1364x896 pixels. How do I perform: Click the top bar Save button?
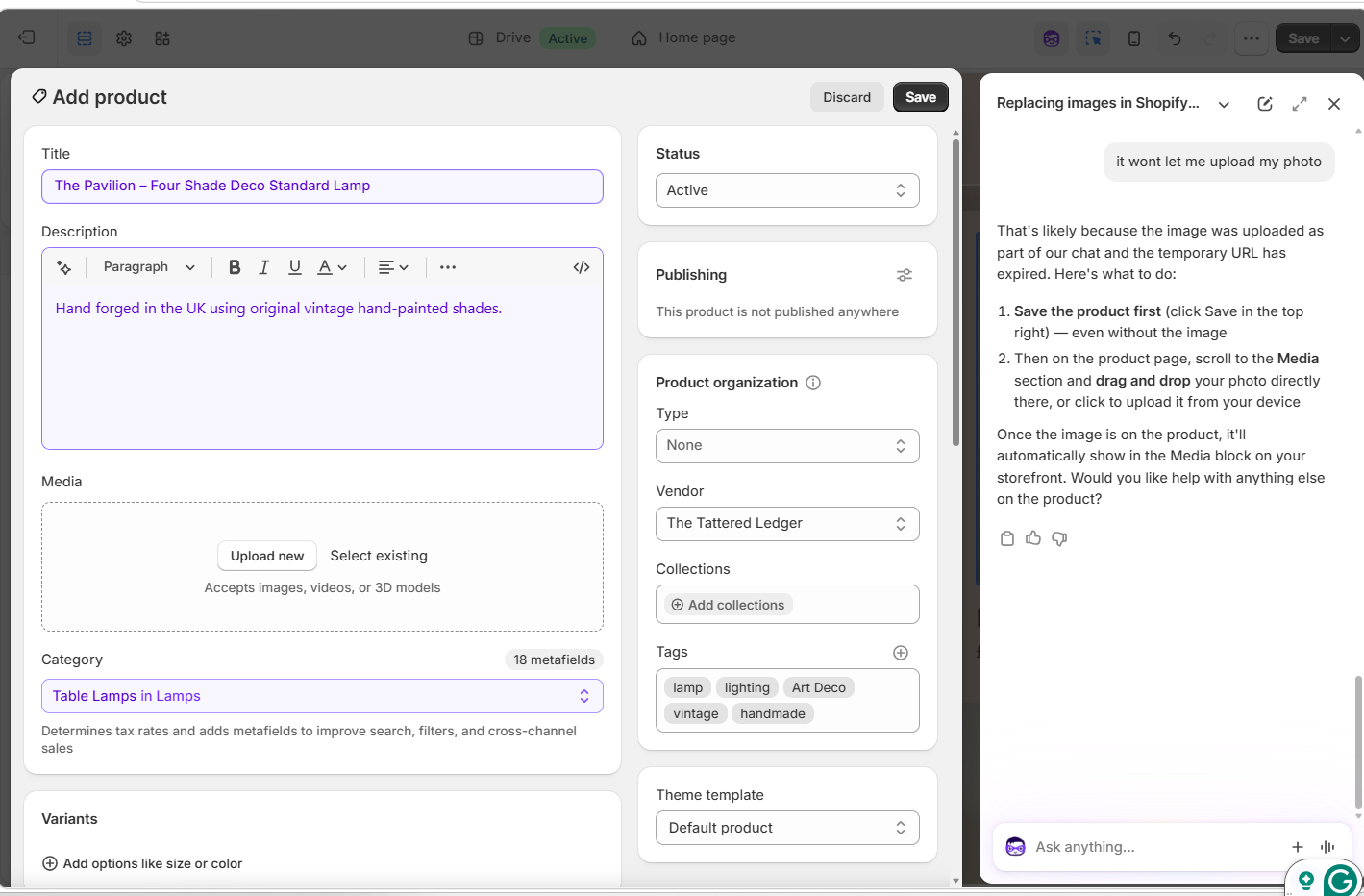click(x=1303, y=38)
